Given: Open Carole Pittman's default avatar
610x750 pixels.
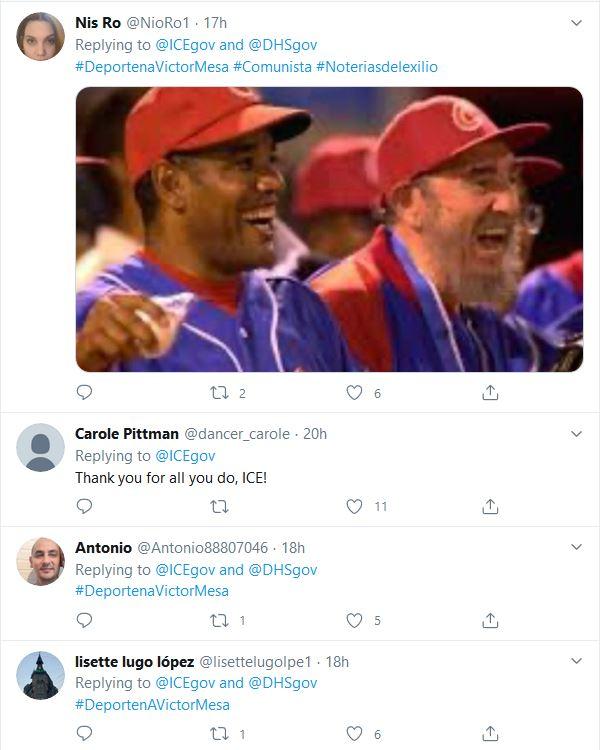Looking at the screenshot, I should tap(40, 447).
